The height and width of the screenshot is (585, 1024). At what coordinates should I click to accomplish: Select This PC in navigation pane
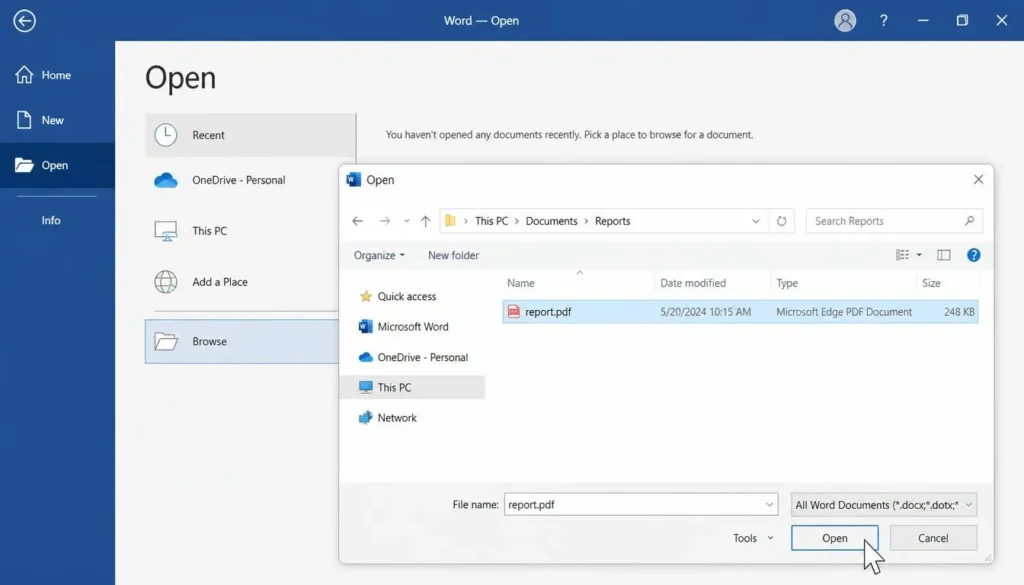pos(413,387)
